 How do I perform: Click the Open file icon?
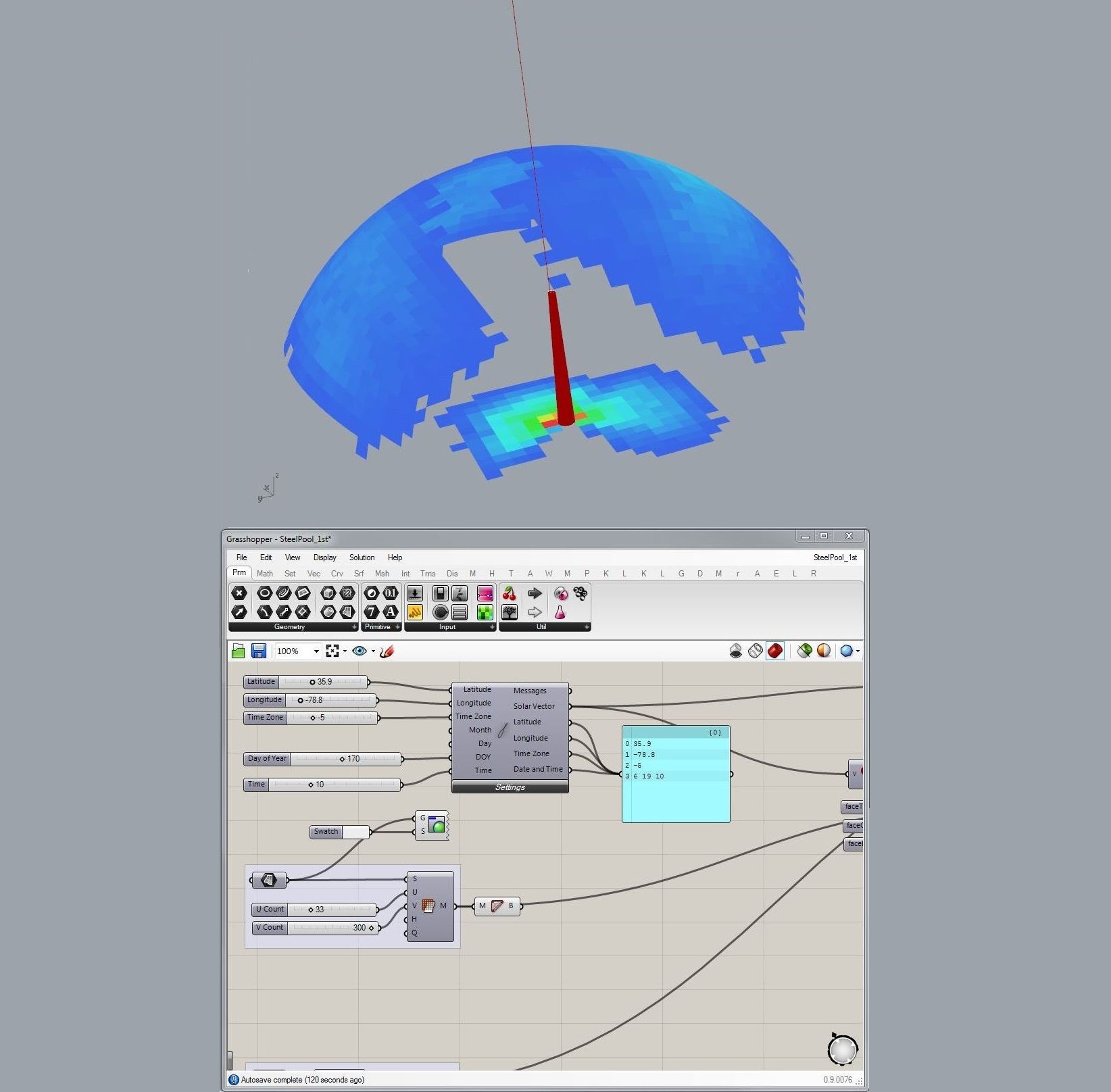(x=238, y=651)
